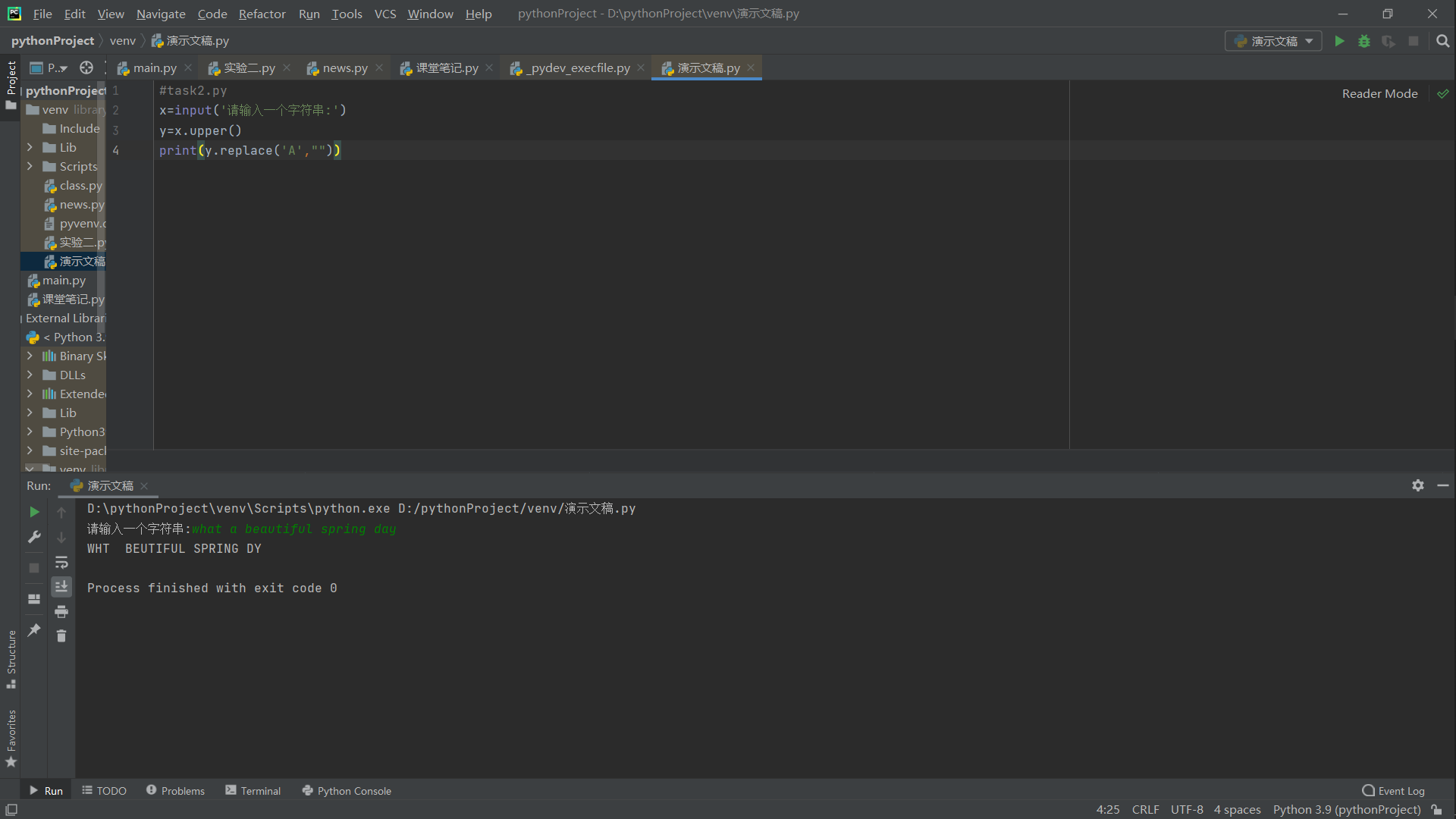Open the Refactor menu
The height and width of the screenshot is (819, 1456).
(262, 14)
